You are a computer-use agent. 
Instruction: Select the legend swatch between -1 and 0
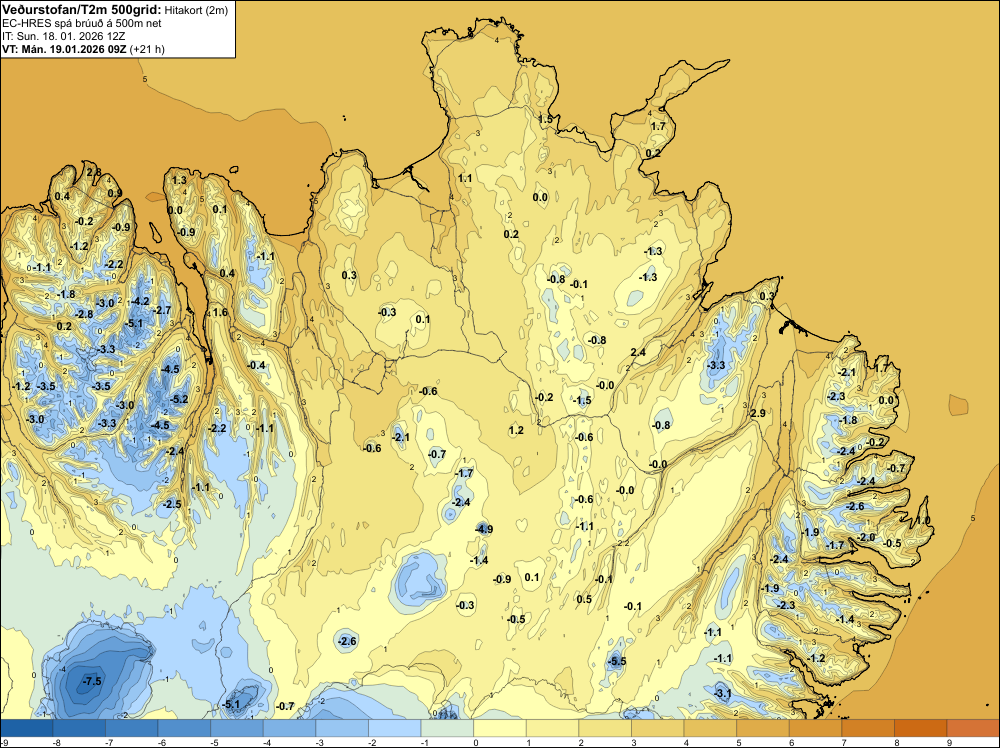click(x=447, y=728)
